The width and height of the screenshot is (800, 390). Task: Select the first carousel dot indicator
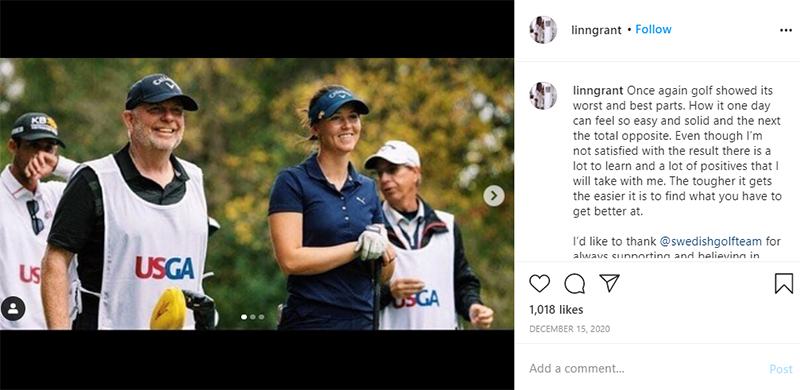[x=244, y=317]
